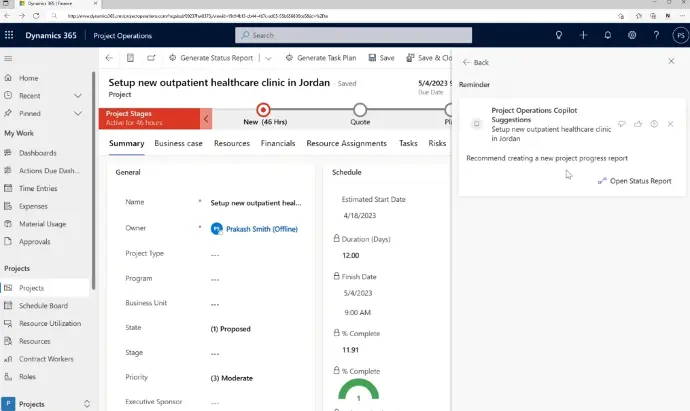This screenshot has height=411, width=690.
Task: Open Roles in sidebar
Action: [x=27, y=376]
